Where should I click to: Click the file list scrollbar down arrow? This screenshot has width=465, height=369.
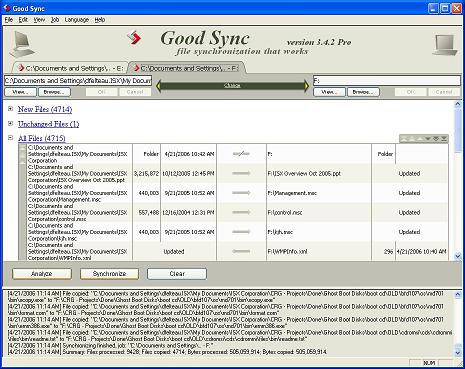coord(458,256)
